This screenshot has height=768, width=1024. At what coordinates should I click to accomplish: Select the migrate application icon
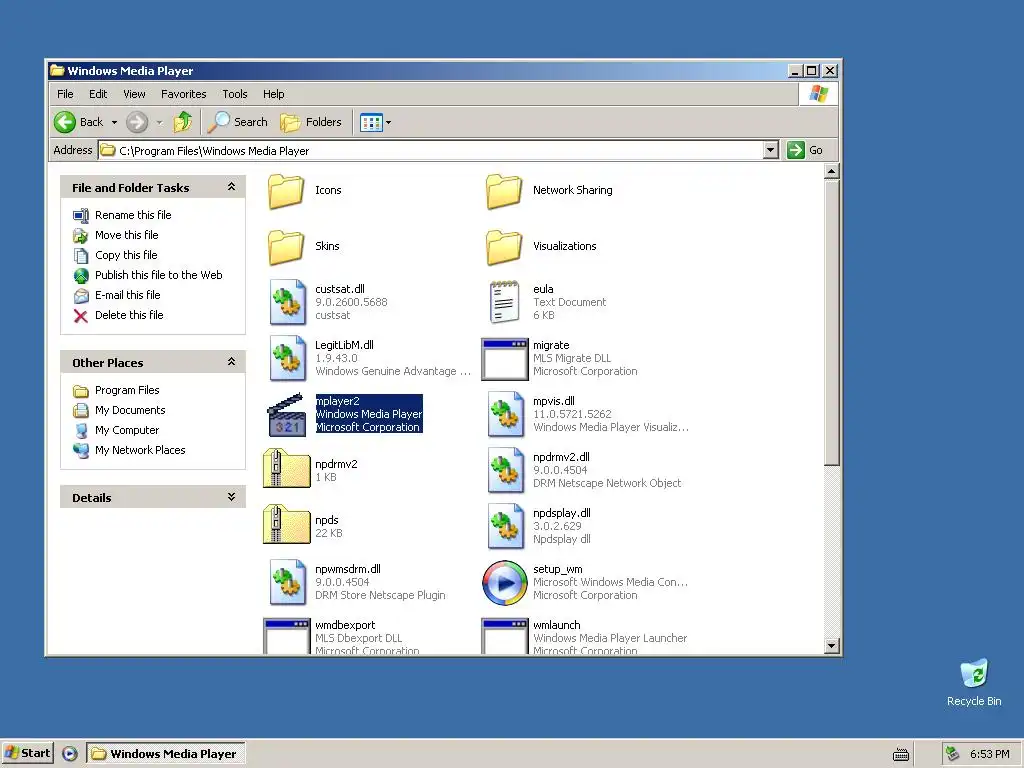[504, 359]
